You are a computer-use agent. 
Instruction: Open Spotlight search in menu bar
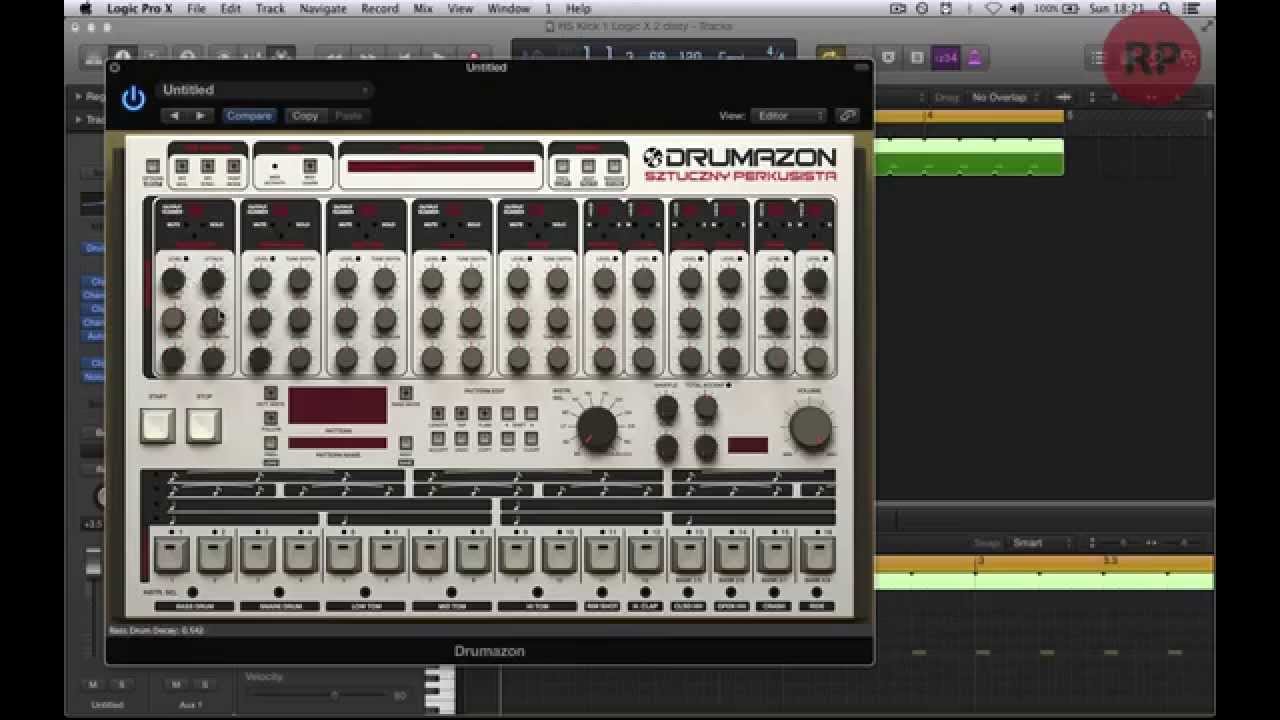pos(1165,8)
